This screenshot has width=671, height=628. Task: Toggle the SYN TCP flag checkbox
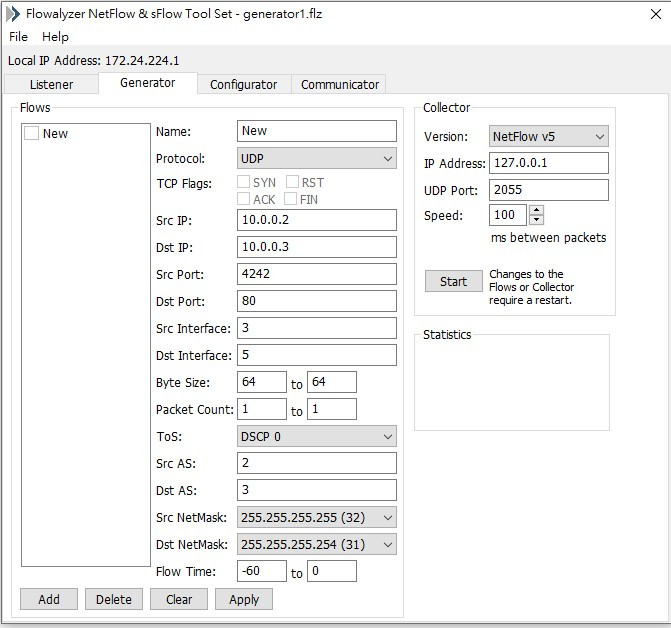click(x=243, y=182)
